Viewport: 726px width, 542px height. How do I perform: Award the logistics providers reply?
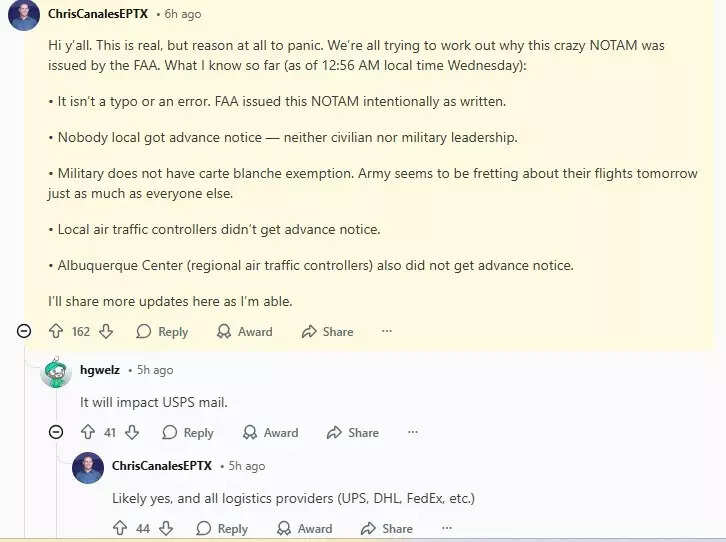coord(304,528)
